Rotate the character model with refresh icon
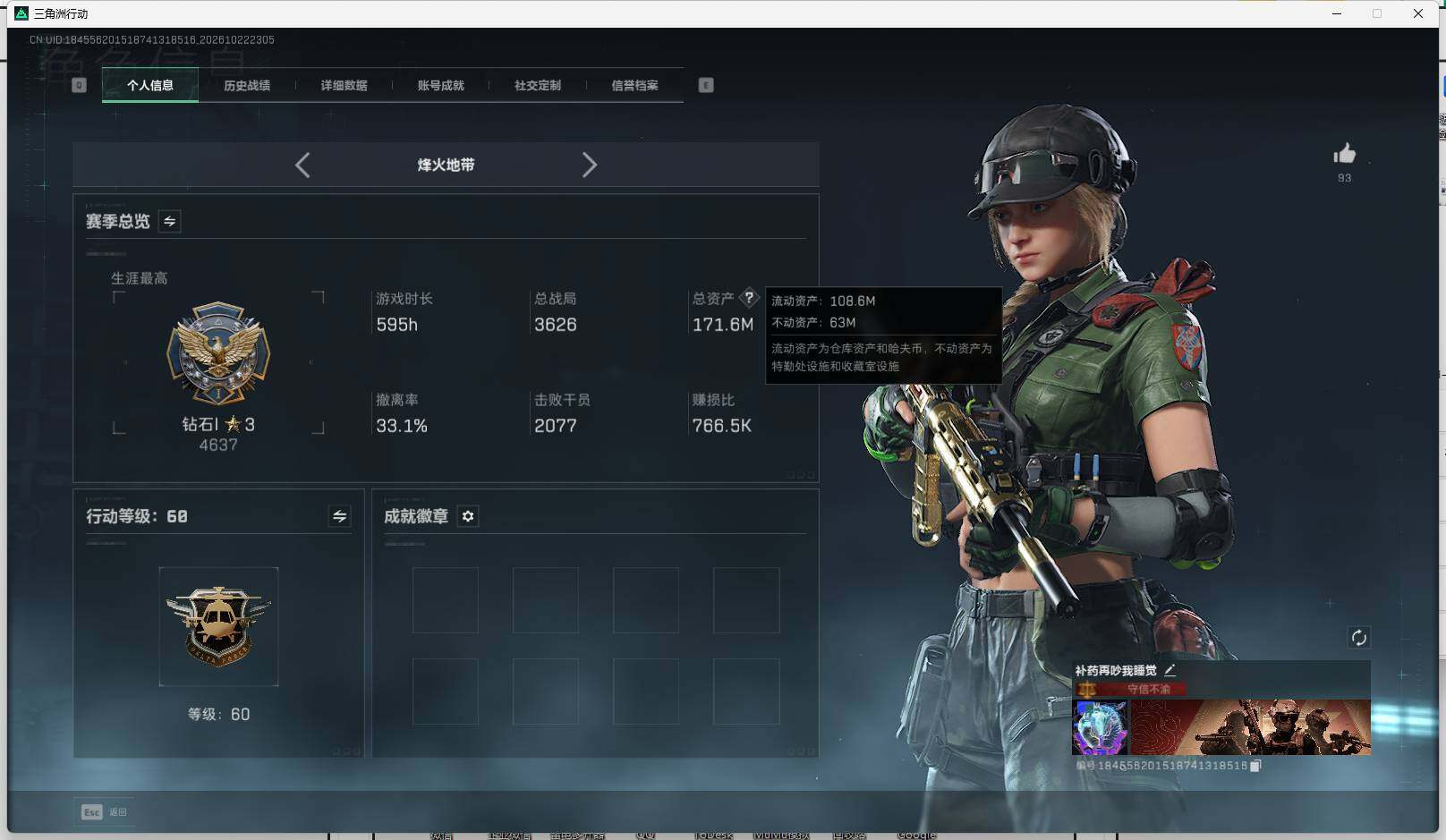The image size is (1446, 840). coord(1358,637)
